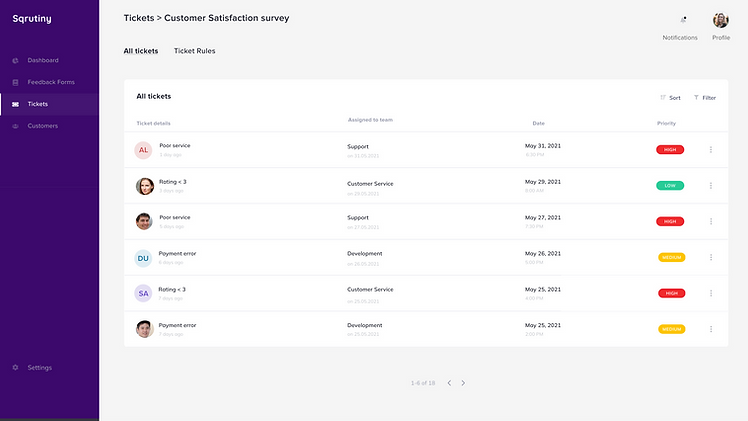Viewport: 748px width, 421px height.
Task: Click HIGH priority badge on May 31 ticket
Action: 670,150
